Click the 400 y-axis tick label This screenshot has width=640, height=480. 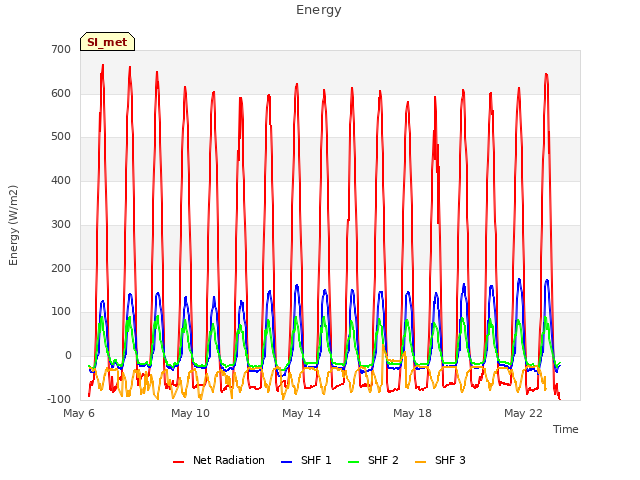coord(61,180)
